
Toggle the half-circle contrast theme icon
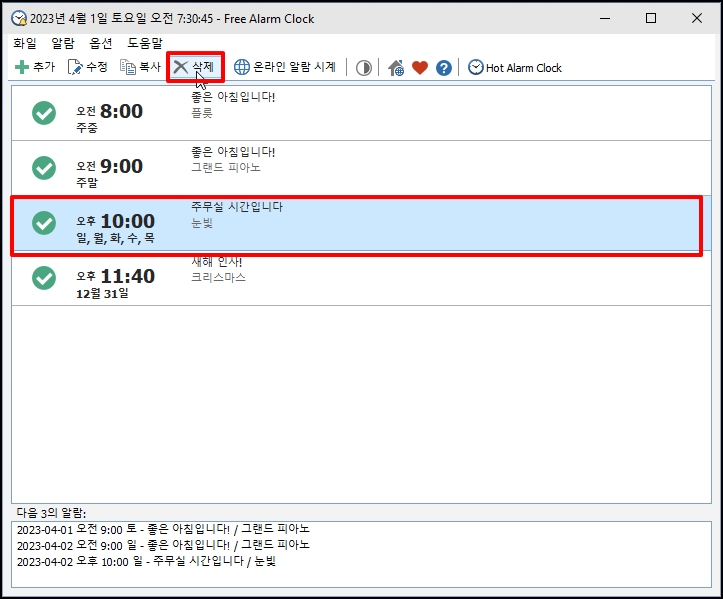(363, 68)
